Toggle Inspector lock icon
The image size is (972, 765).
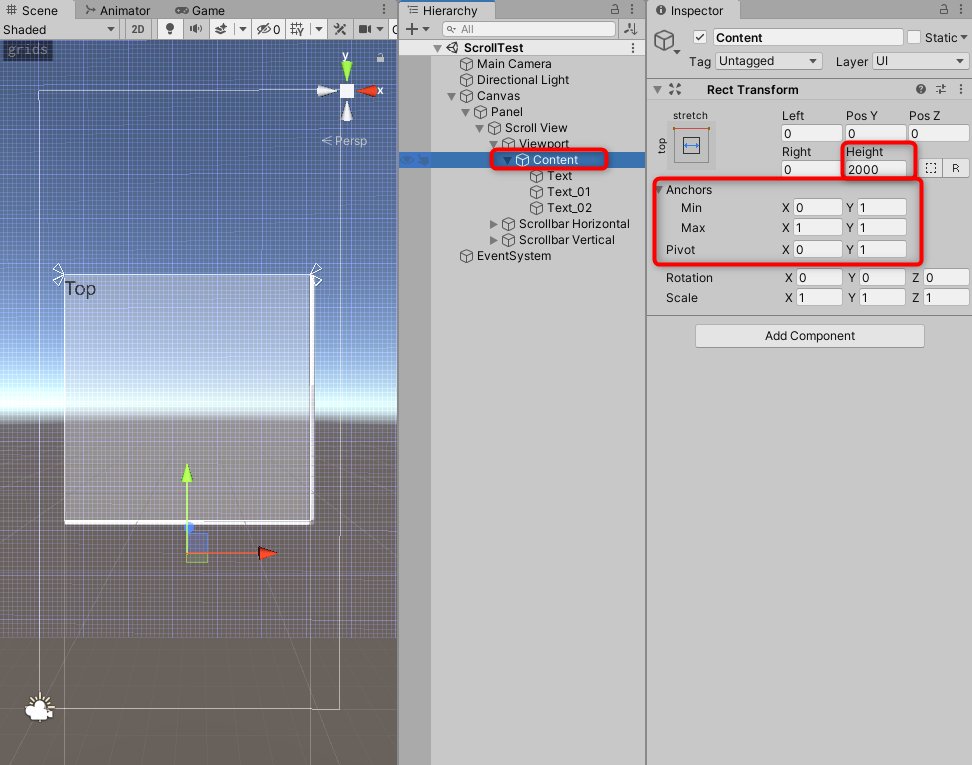943,9
